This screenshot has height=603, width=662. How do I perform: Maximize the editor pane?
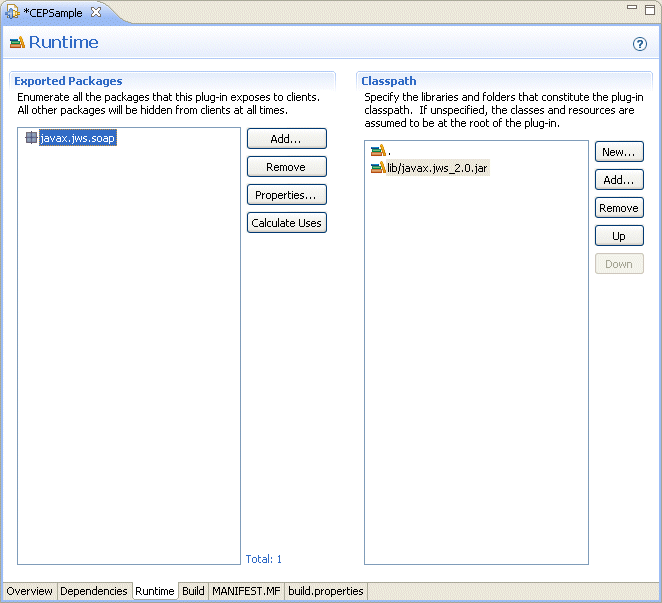pos(650,10)
